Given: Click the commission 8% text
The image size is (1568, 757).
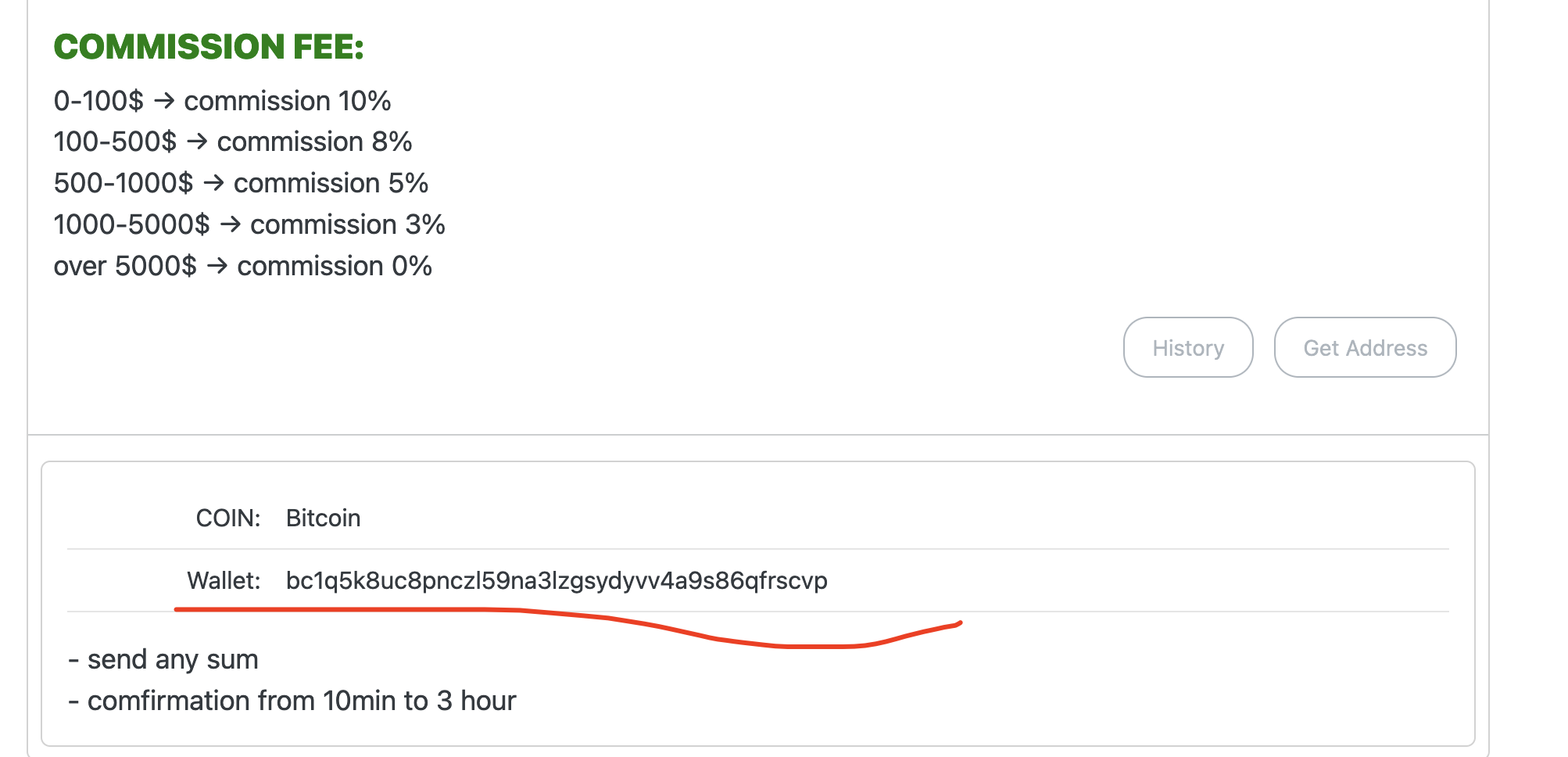Looking at the screenshot, I should (315, 142).
